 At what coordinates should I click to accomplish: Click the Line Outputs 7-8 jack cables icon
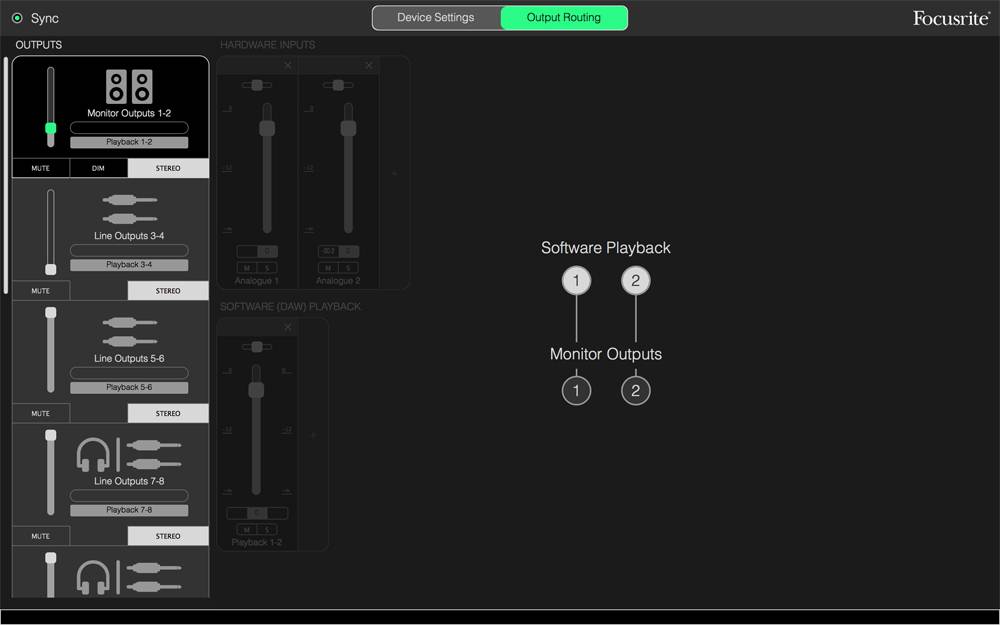(x=154, y=454)
